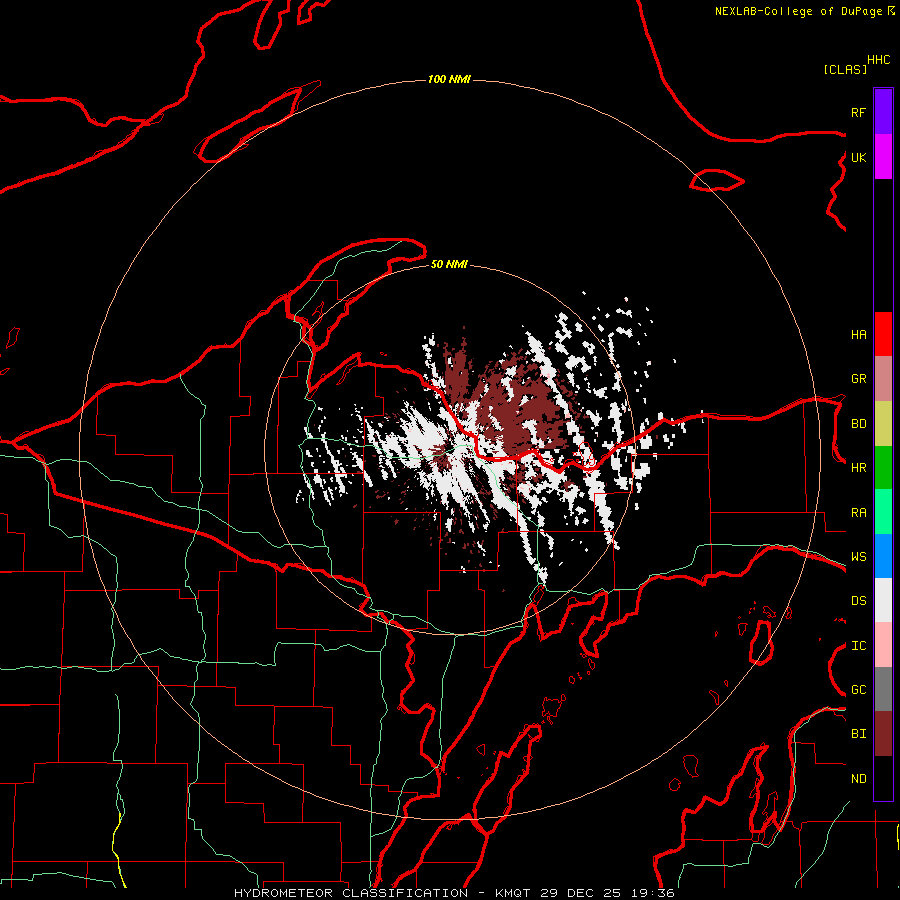This screenshot has width=900, height=900.
Task: Click the 'NEXLAB-College of DuPage' credit text
Action: coord(798,11)
